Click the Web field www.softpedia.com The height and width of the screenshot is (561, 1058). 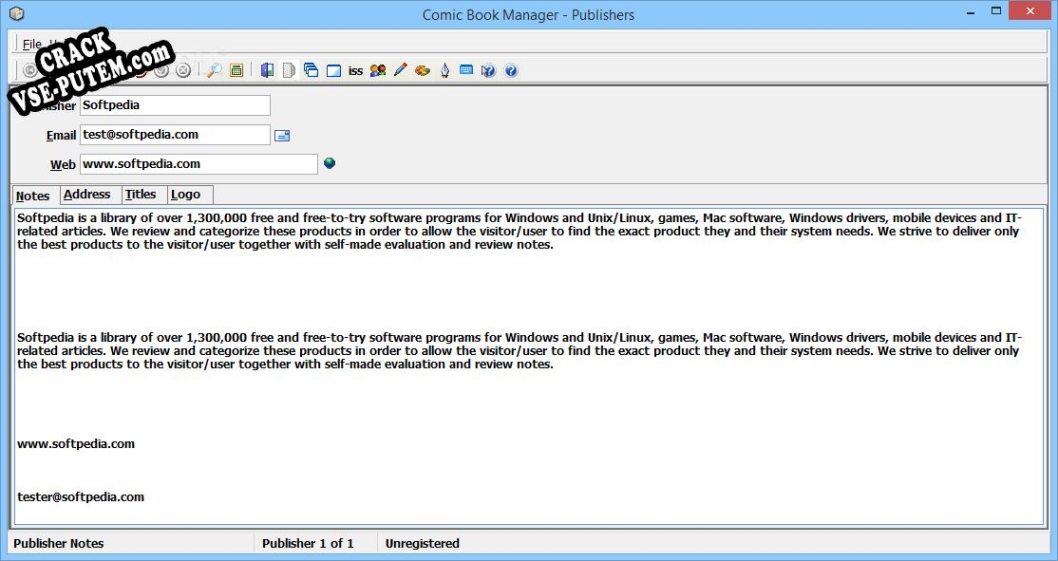click(199, 164)
